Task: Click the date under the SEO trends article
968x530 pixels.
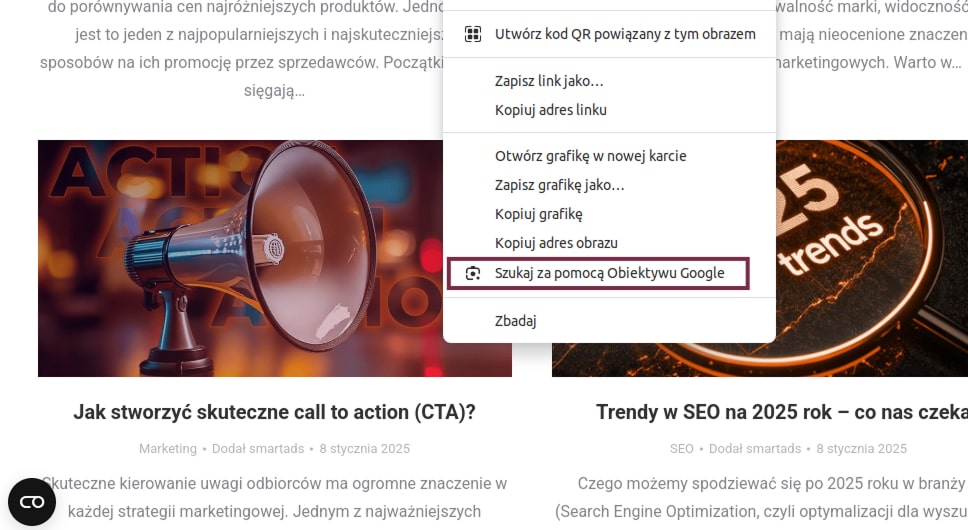Action: [861, 449]
